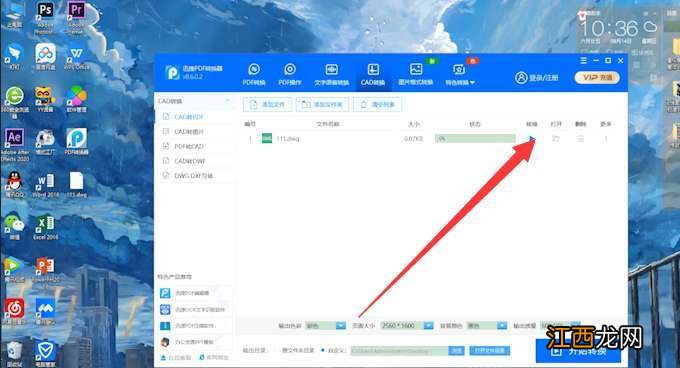Screen dimensions: 680x368
Task: Click the 0% progress bar for 111.dwg
Action: 475,139
